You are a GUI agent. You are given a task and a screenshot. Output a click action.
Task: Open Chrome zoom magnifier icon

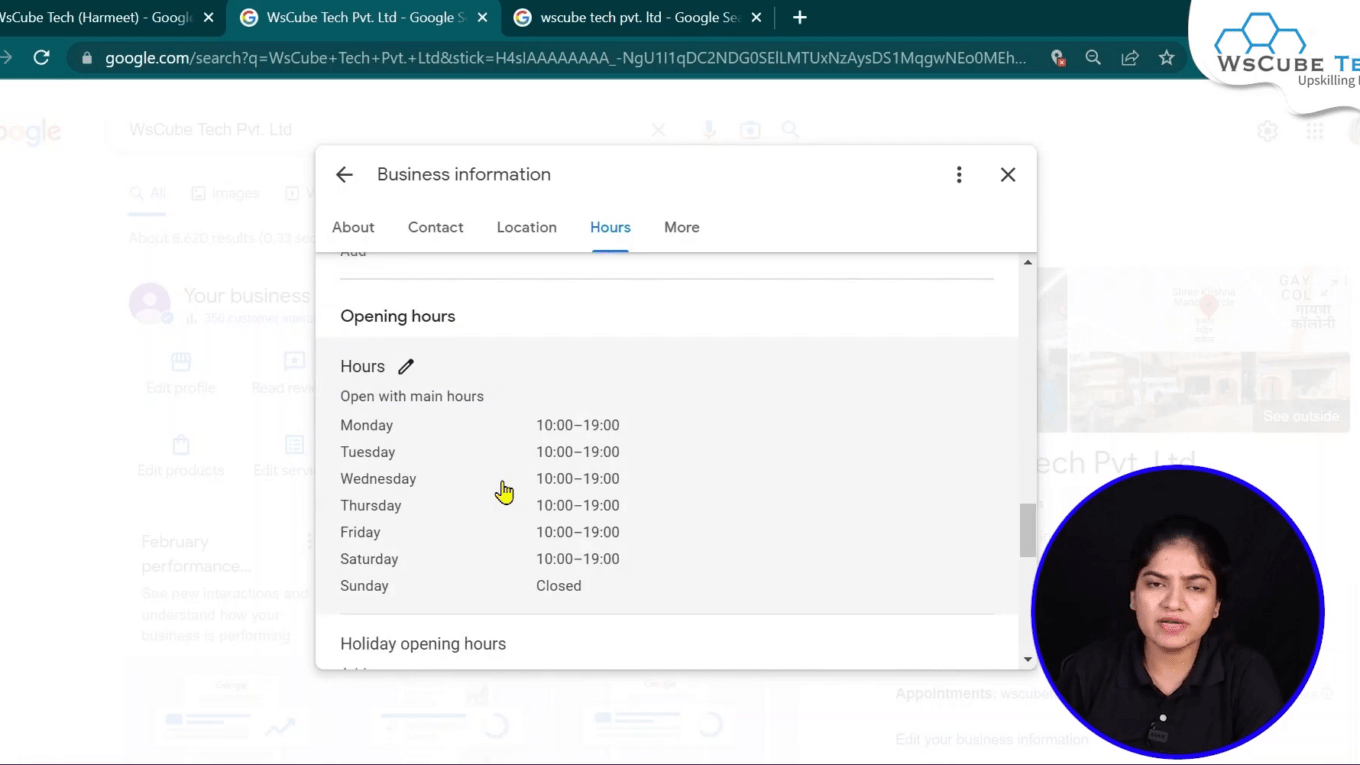(x=1093, y=58)
